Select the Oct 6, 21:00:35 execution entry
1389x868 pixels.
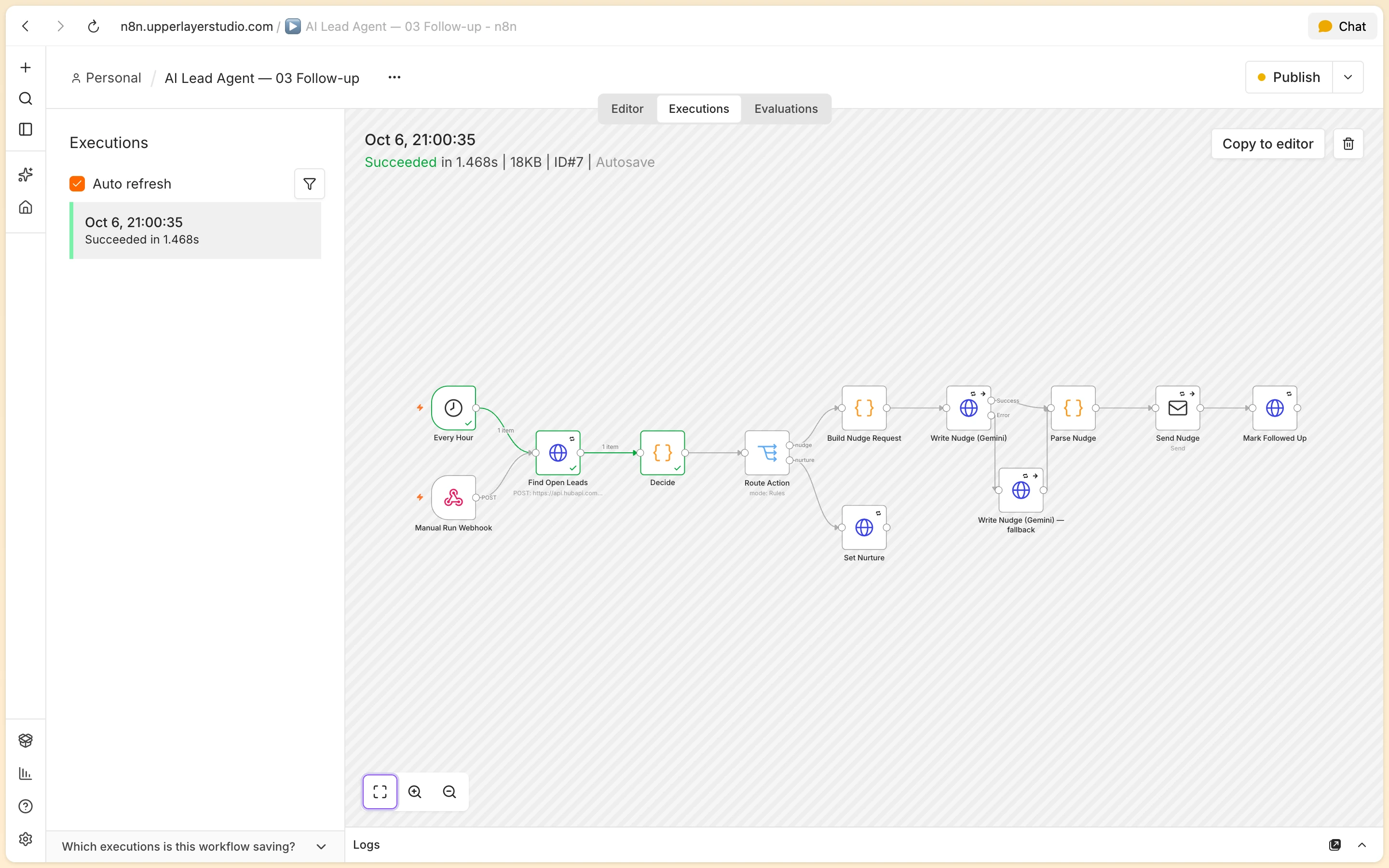[x=195, y=230]
